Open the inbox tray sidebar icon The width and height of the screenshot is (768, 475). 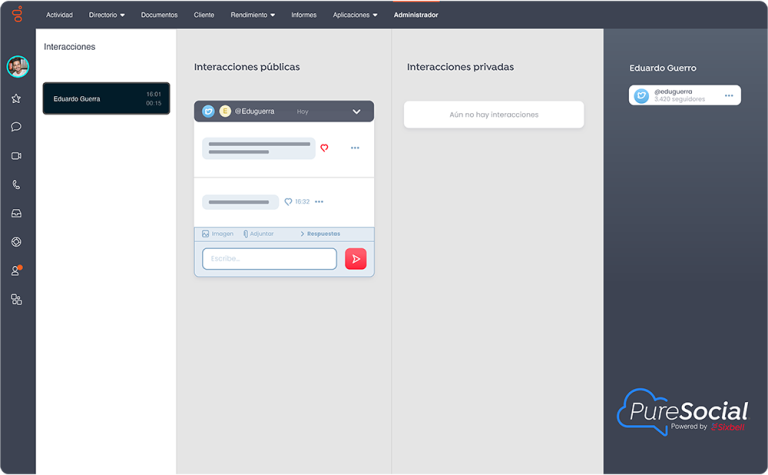[16, 214]
